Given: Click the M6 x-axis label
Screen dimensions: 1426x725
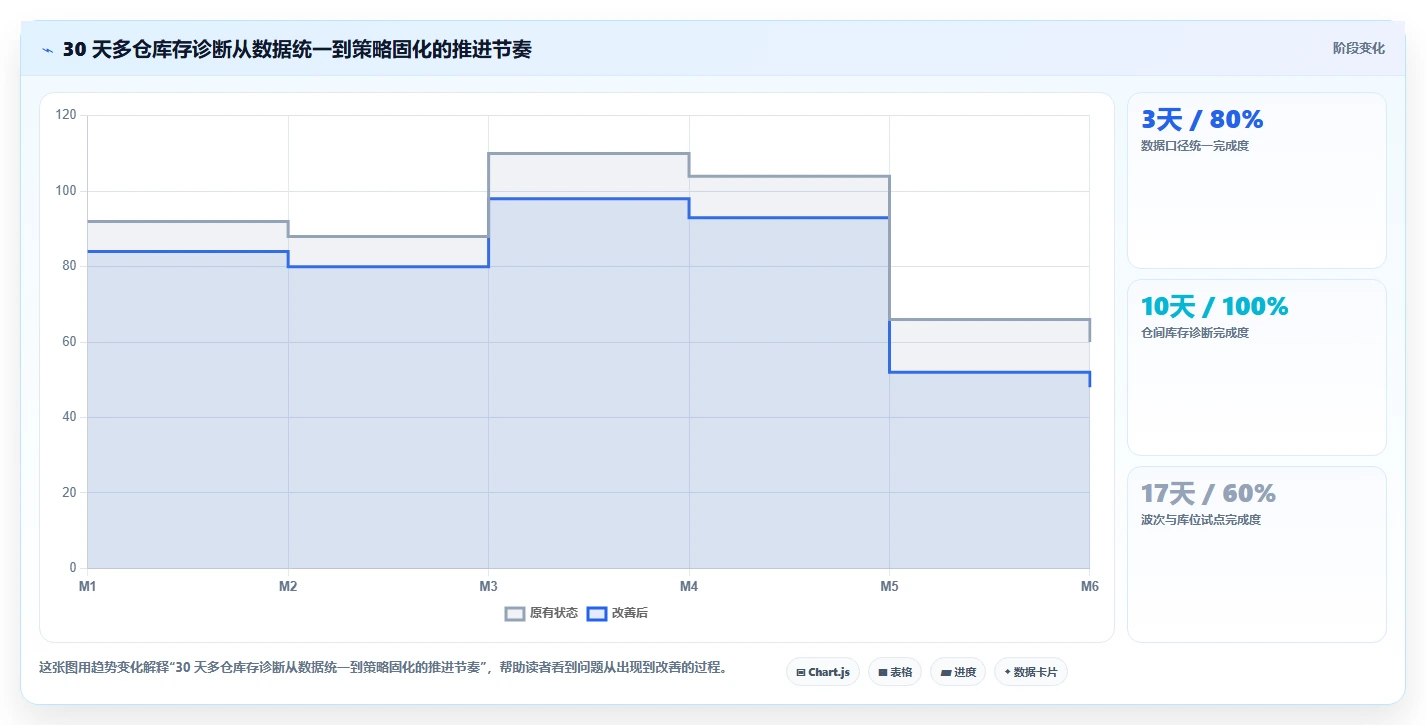Looking at the screenshot, I should 1089,587.
